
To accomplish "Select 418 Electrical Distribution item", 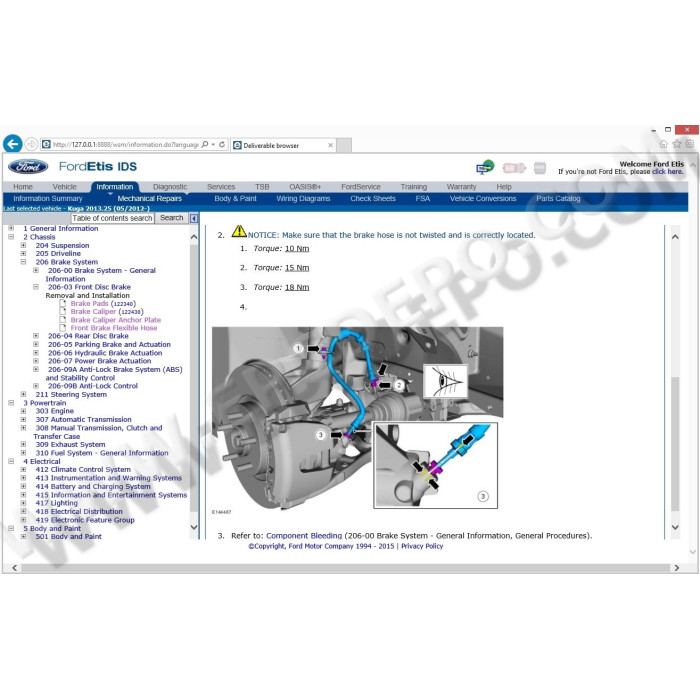I will [x=79, y=511].
